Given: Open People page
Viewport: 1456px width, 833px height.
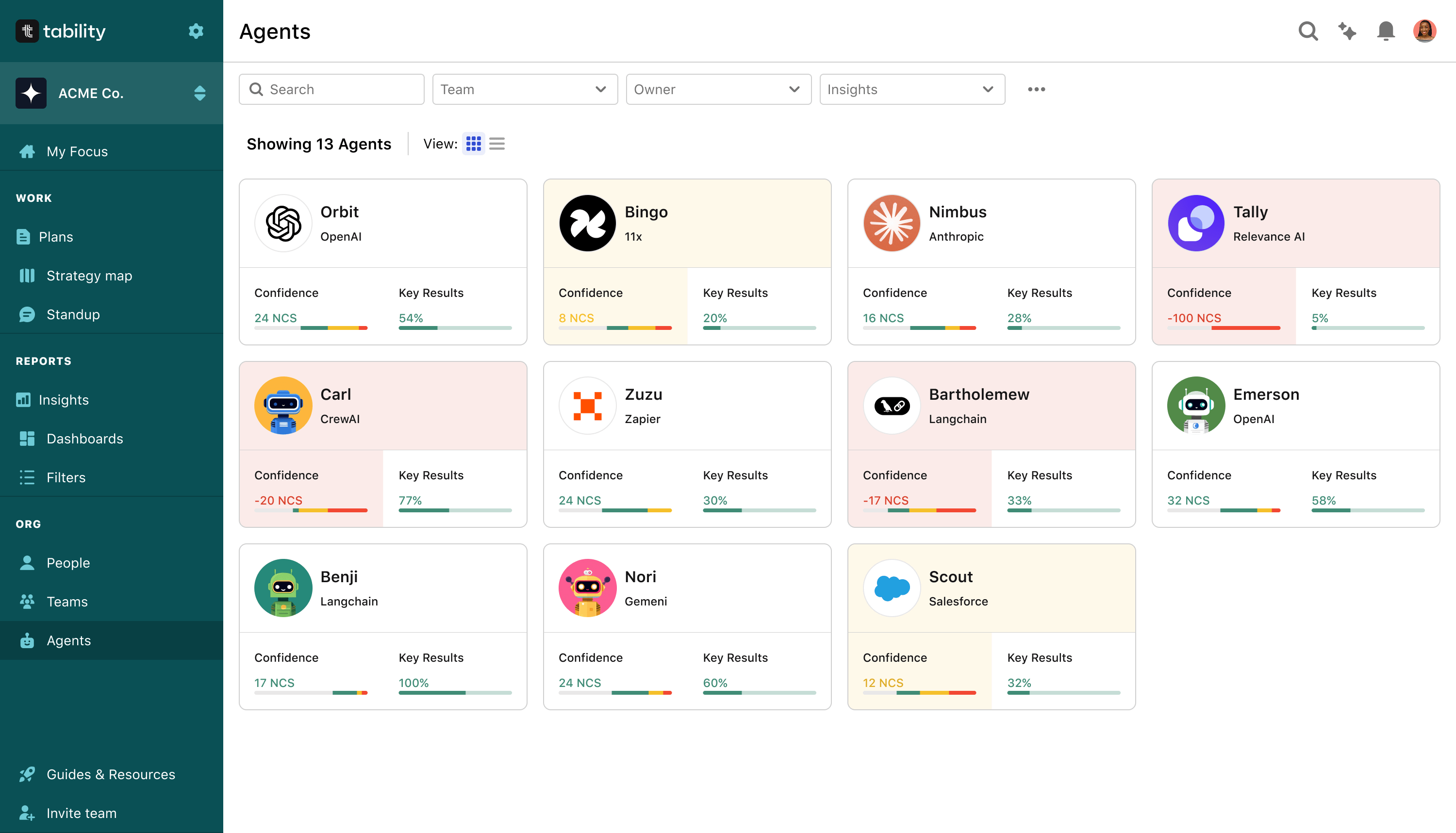Looking at the screenshot, I should (112, 562).
